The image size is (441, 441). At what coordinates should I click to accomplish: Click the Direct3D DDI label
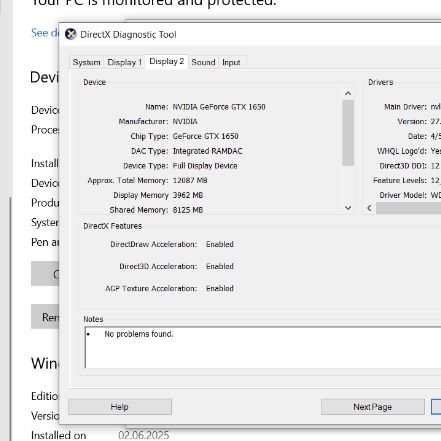[403, 166]
